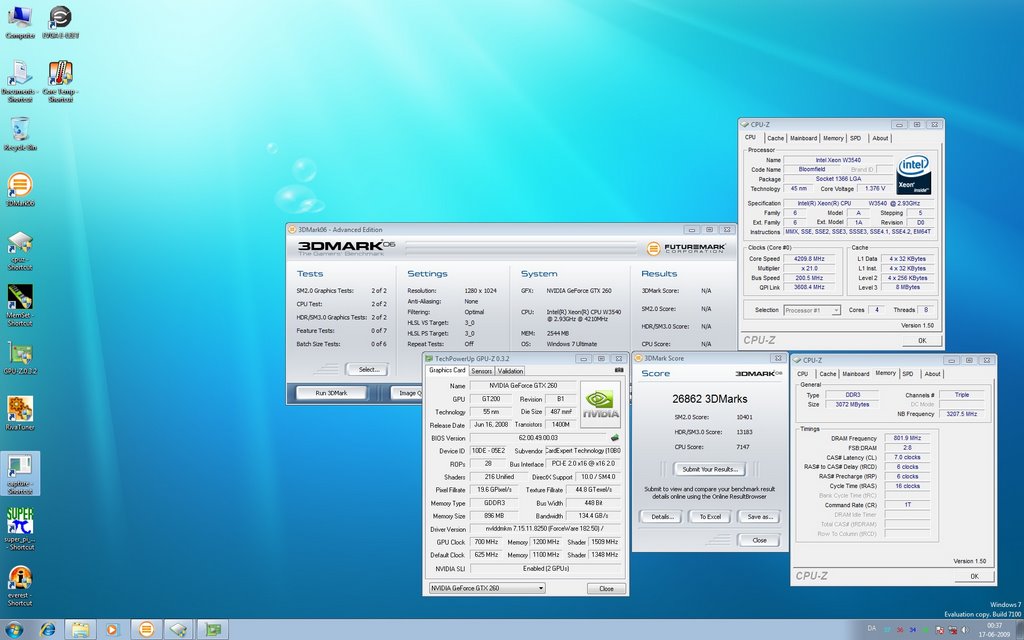Click the DRAM Frequency 801.9 MHz field
The image size is (1024, 640).
tap(907, 438)
